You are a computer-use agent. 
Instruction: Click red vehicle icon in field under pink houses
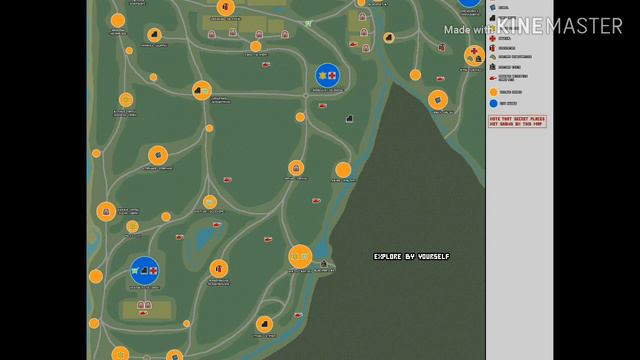coord(143,313)
